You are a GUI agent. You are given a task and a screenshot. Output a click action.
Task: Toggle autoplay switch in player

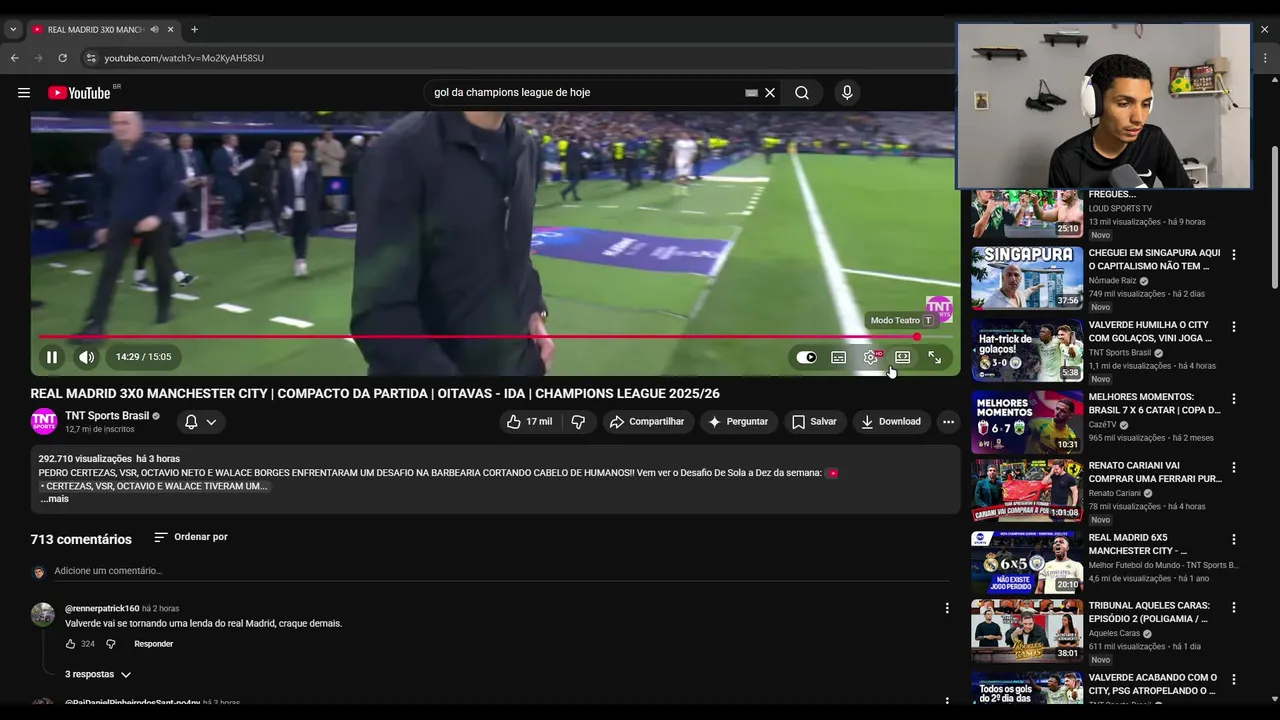click(x=806, y=357)
